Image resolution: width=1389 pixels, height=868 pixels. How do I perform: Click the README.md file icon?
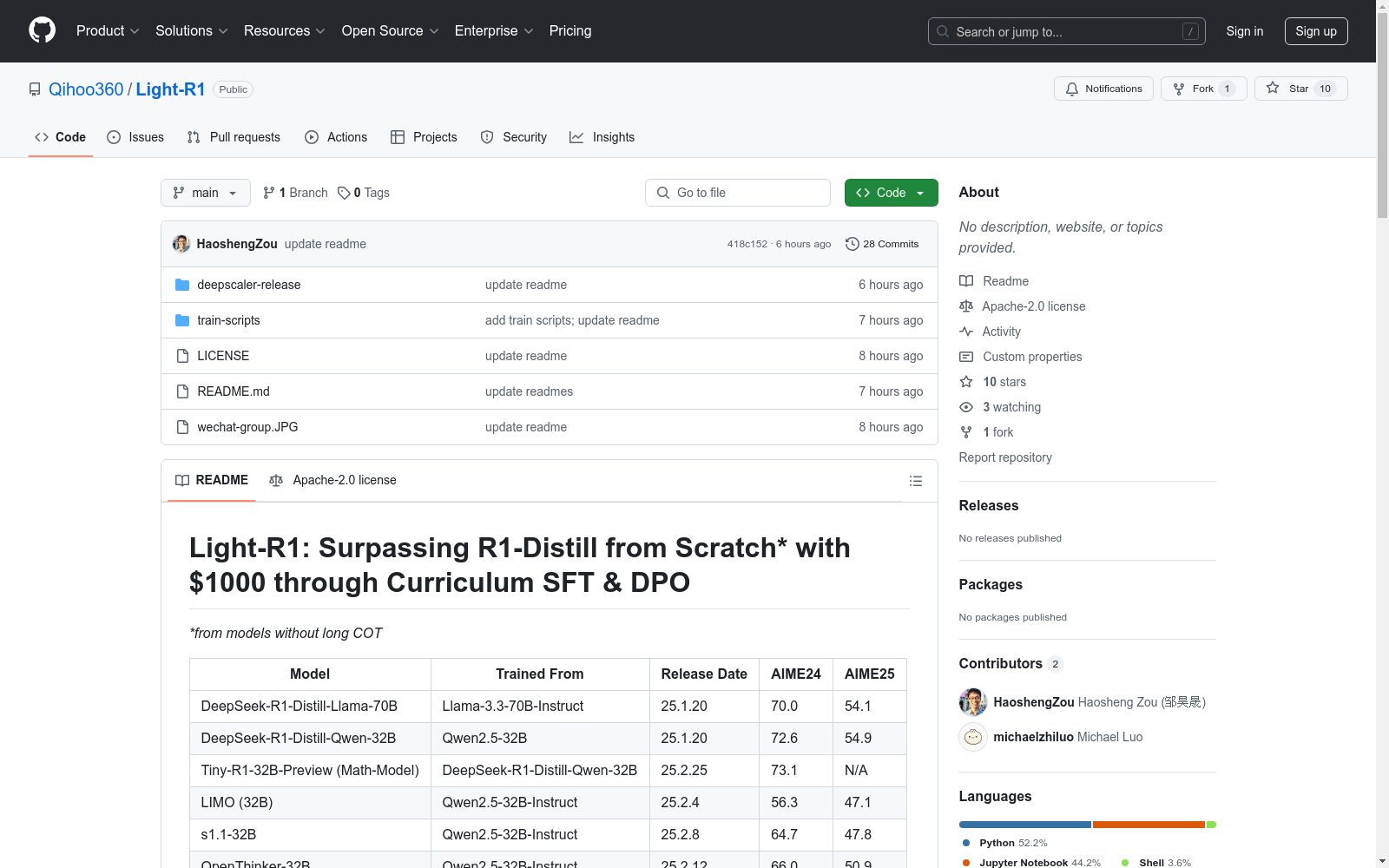[182, 391]
